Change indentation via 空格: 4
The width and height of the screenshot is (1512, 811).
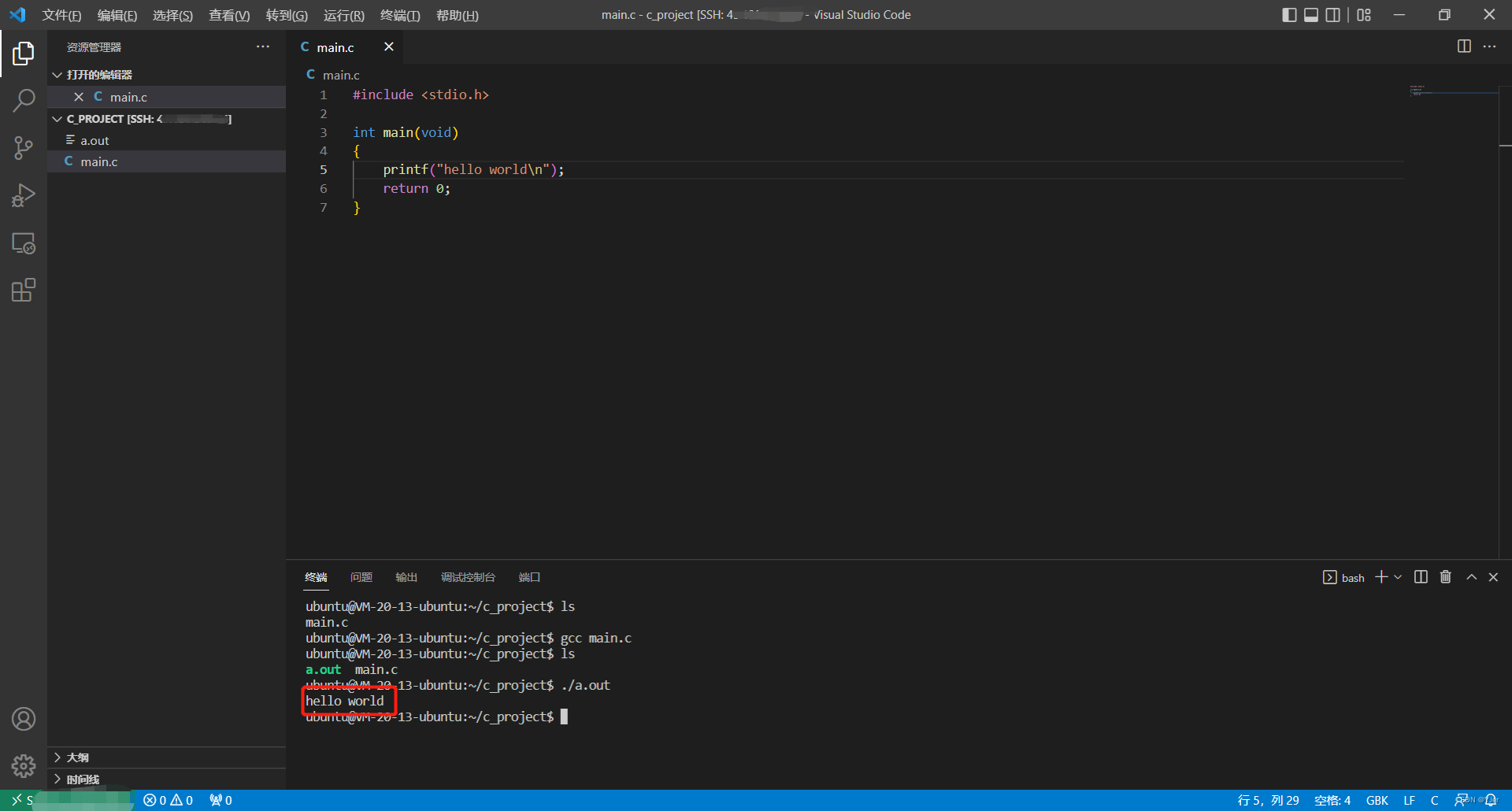(1332, 800)
